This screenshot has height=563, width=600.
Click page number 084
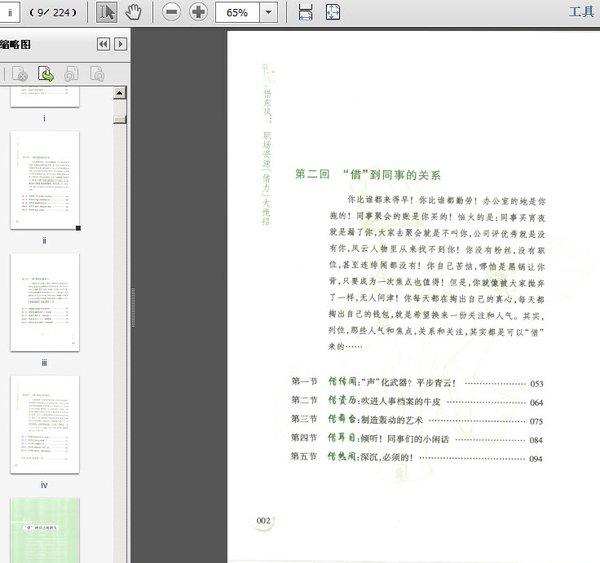click(536, 440)
